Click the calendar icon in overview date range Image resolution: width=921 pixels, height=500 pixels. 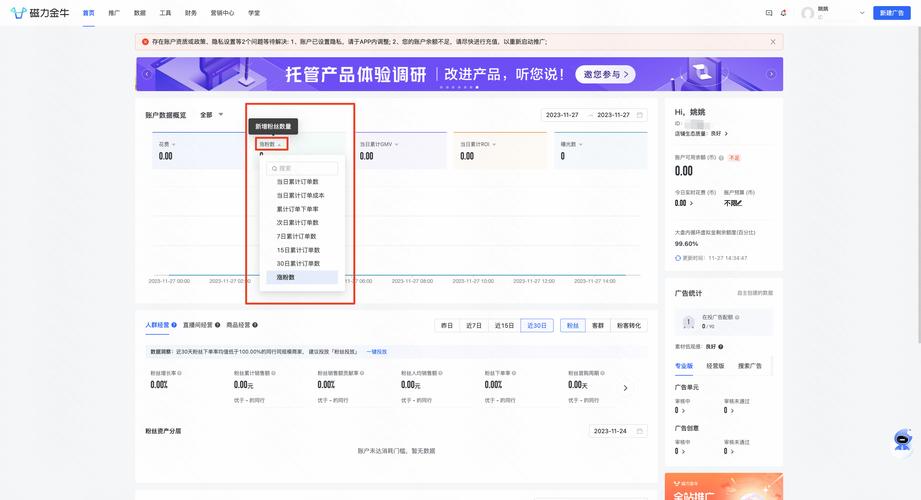click(x=640, y=115)
